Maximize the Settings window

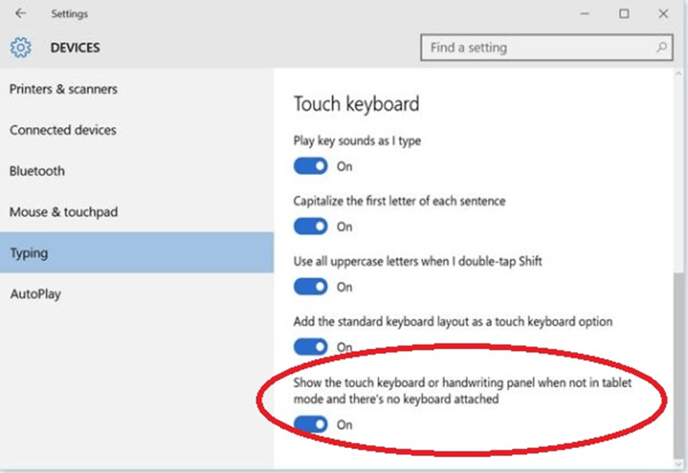(x=624, y=14)
